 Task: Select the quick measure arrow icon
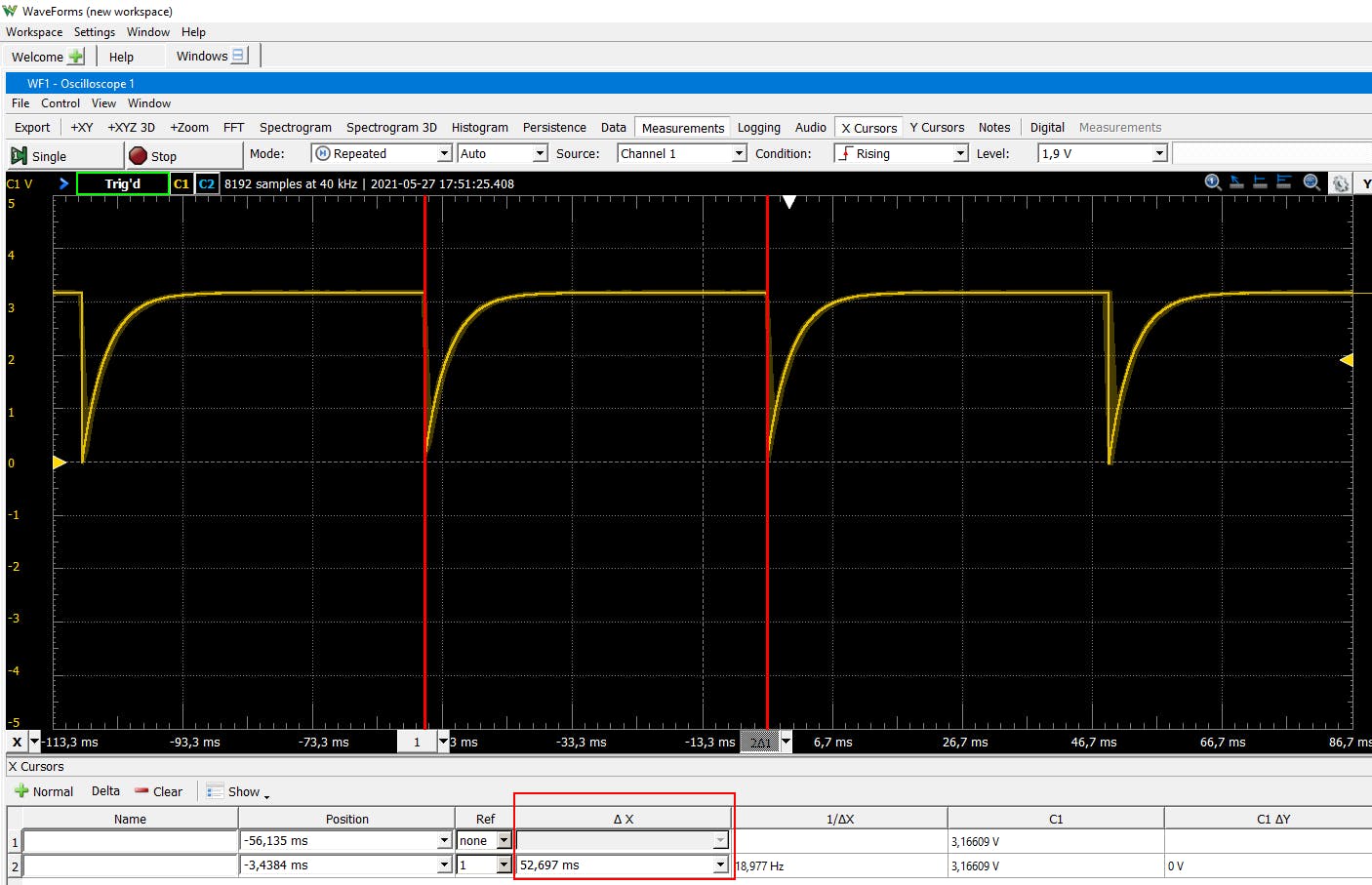coord(1236,182)
